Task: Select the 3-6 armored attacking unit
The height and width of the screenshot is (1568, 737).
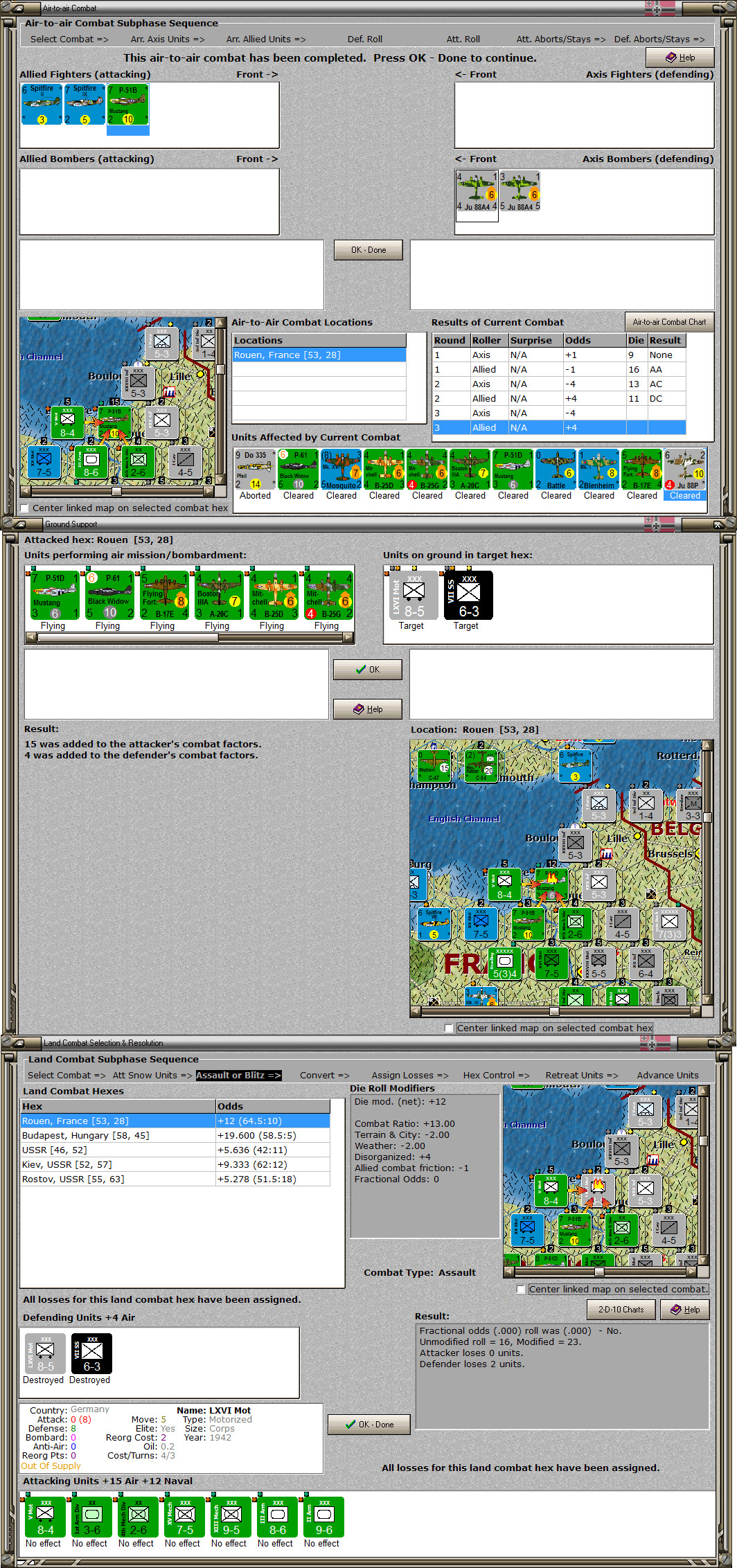Action: 91,1517
